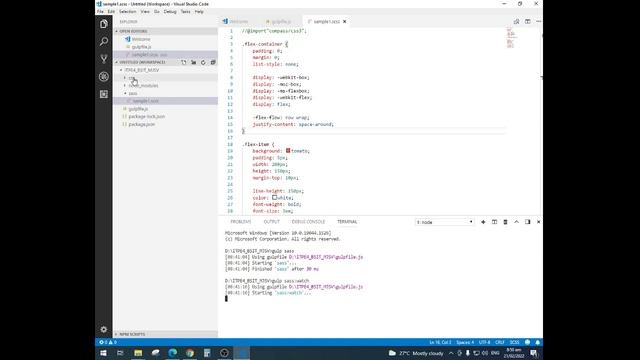Image resolution: width=640 pixels, height=360 pixels.
Task: Switch to the Problems panel tab
Action: pos(241,222)
